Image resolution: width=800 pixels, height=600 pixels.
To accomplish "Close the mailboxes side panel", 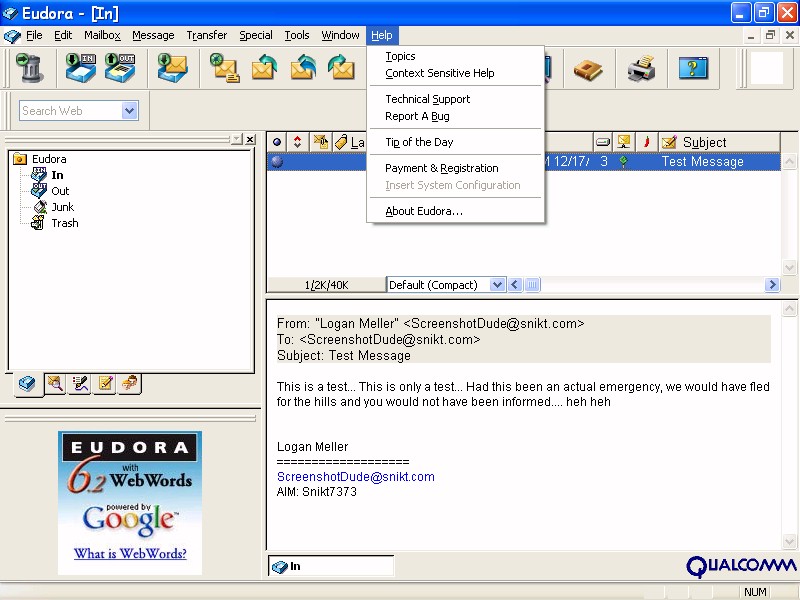I will [x=250, y=139].
